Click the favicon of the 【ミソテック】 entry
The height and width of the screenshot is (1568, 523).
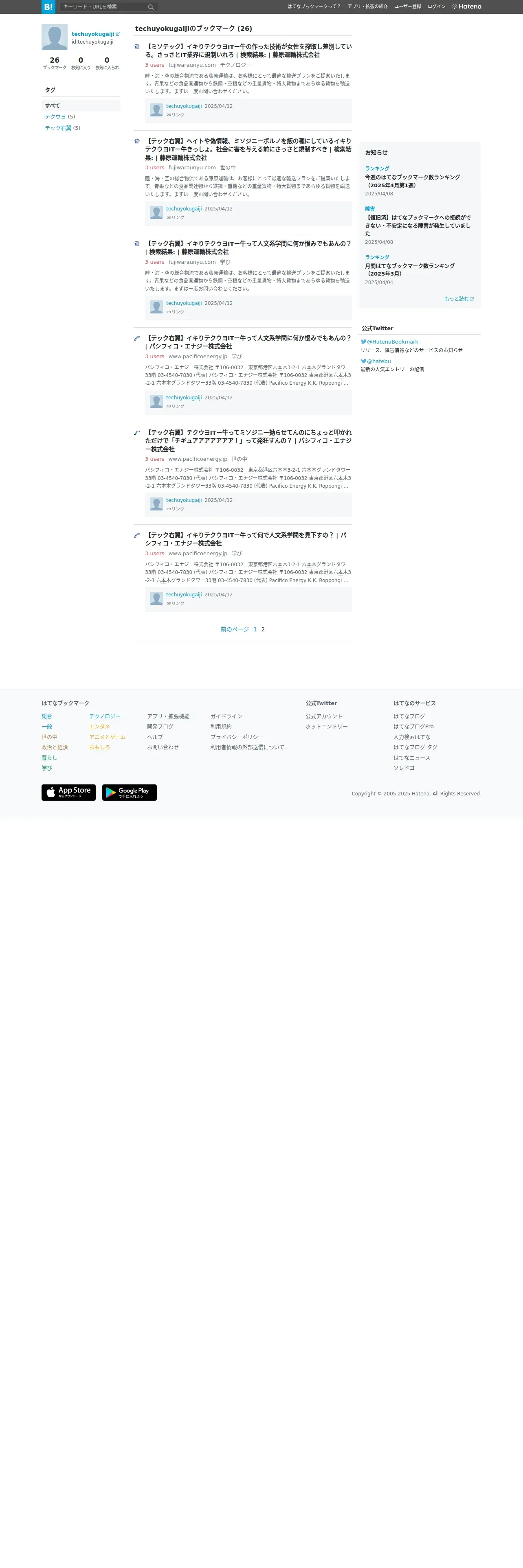(137, 47)
